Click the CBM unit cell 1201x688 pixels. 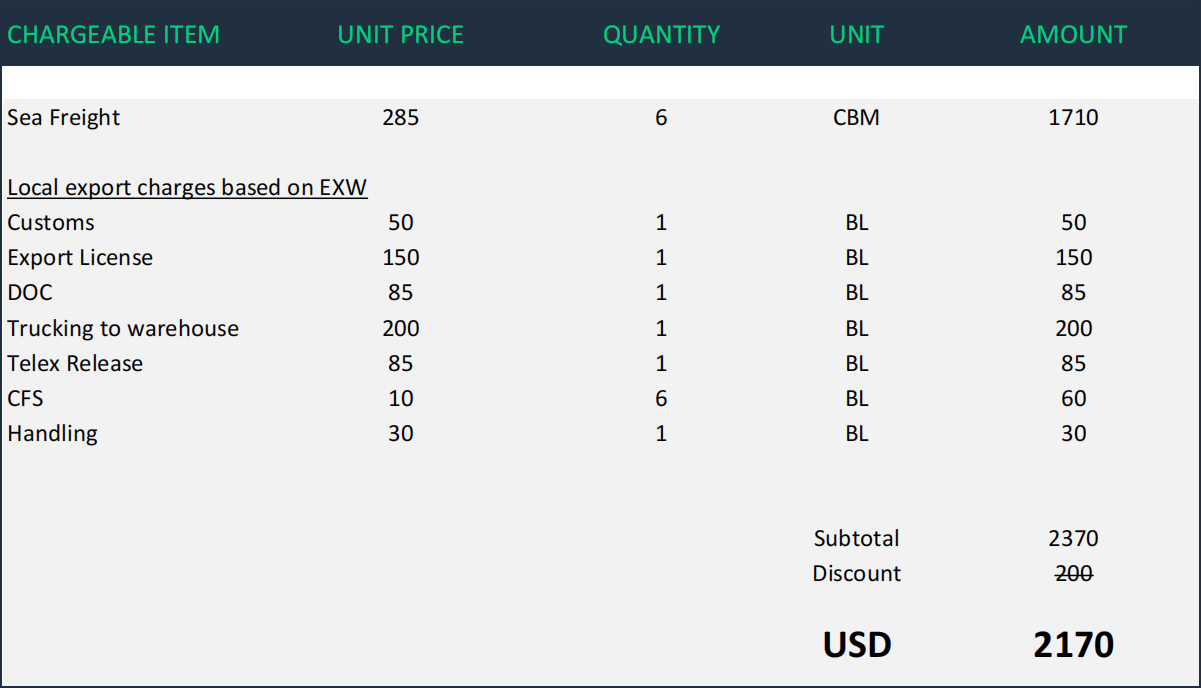point(856,118)
